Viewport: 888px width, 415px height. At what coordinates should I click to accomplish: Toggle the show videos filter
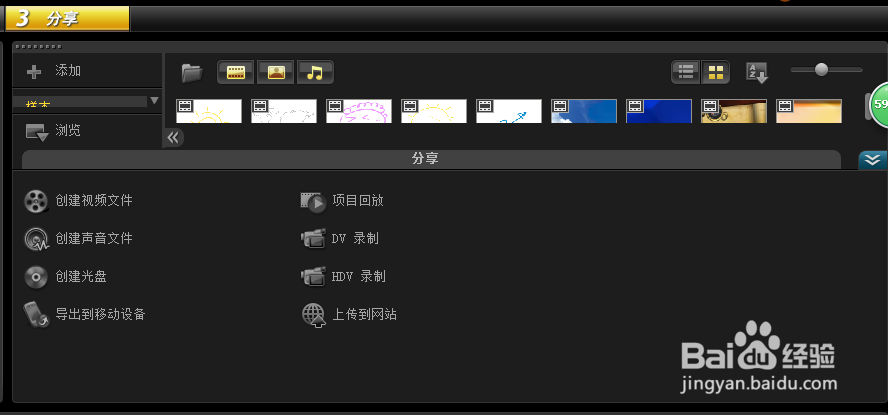click(236, 72)
